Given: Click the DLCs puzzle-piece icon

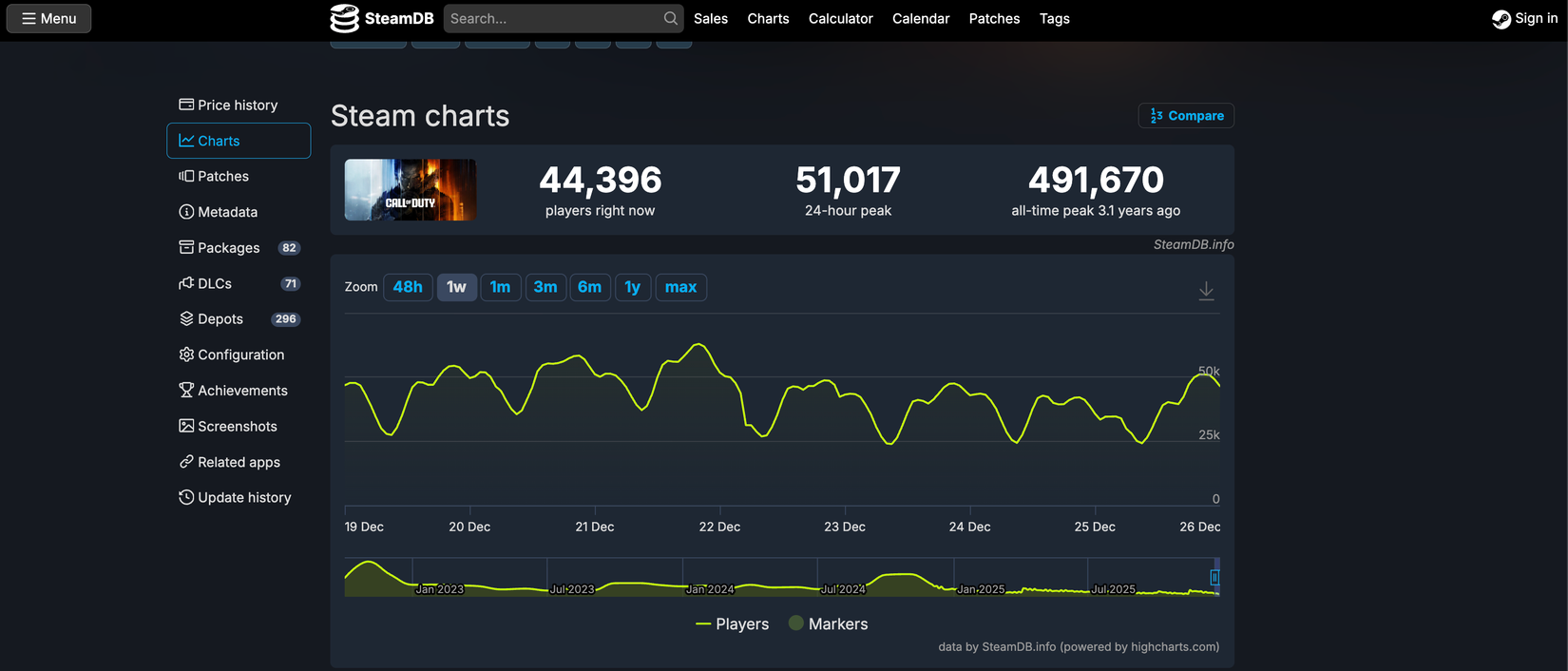Looking at the screenshot, I should [x=186, y=283].
